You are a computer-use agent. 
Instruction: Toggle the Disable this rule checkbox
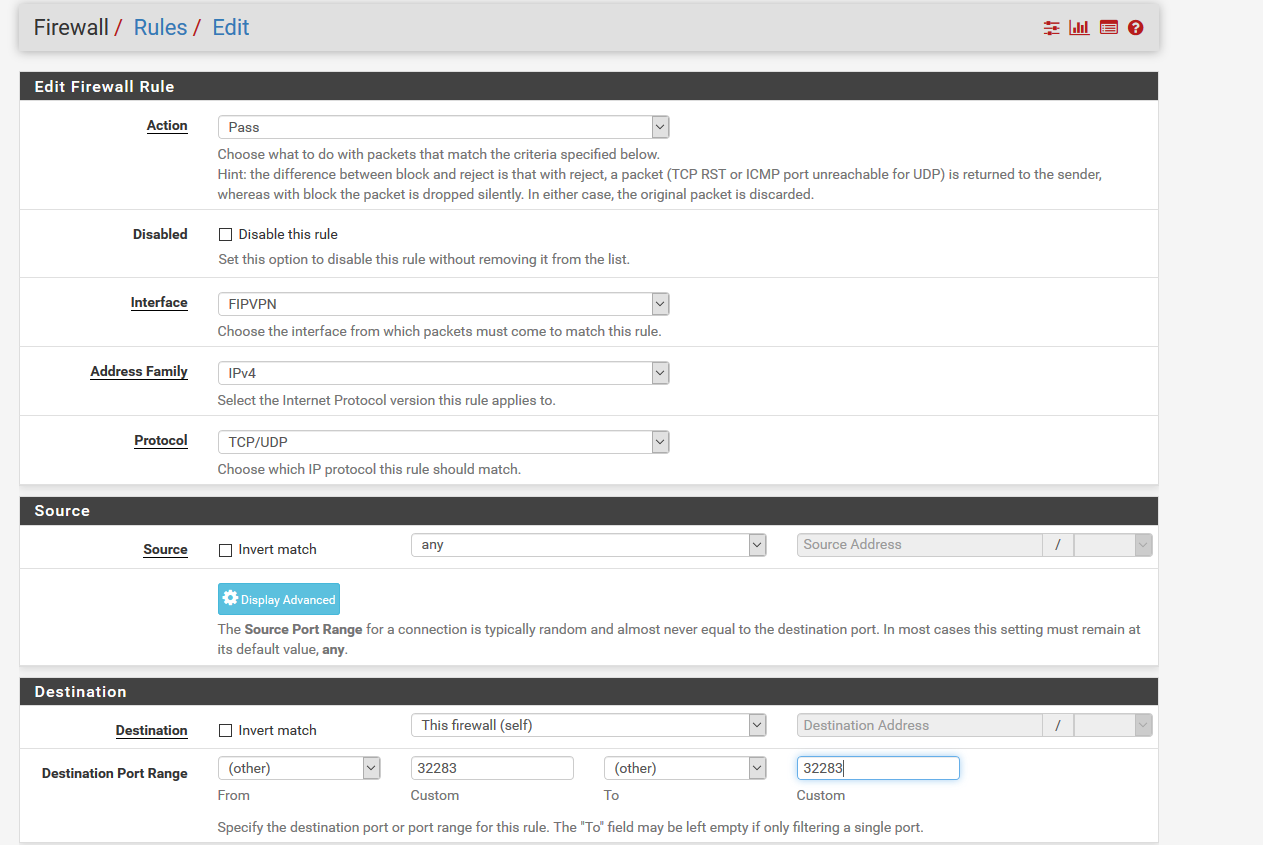pyautogui.click(x=225, y=235)
